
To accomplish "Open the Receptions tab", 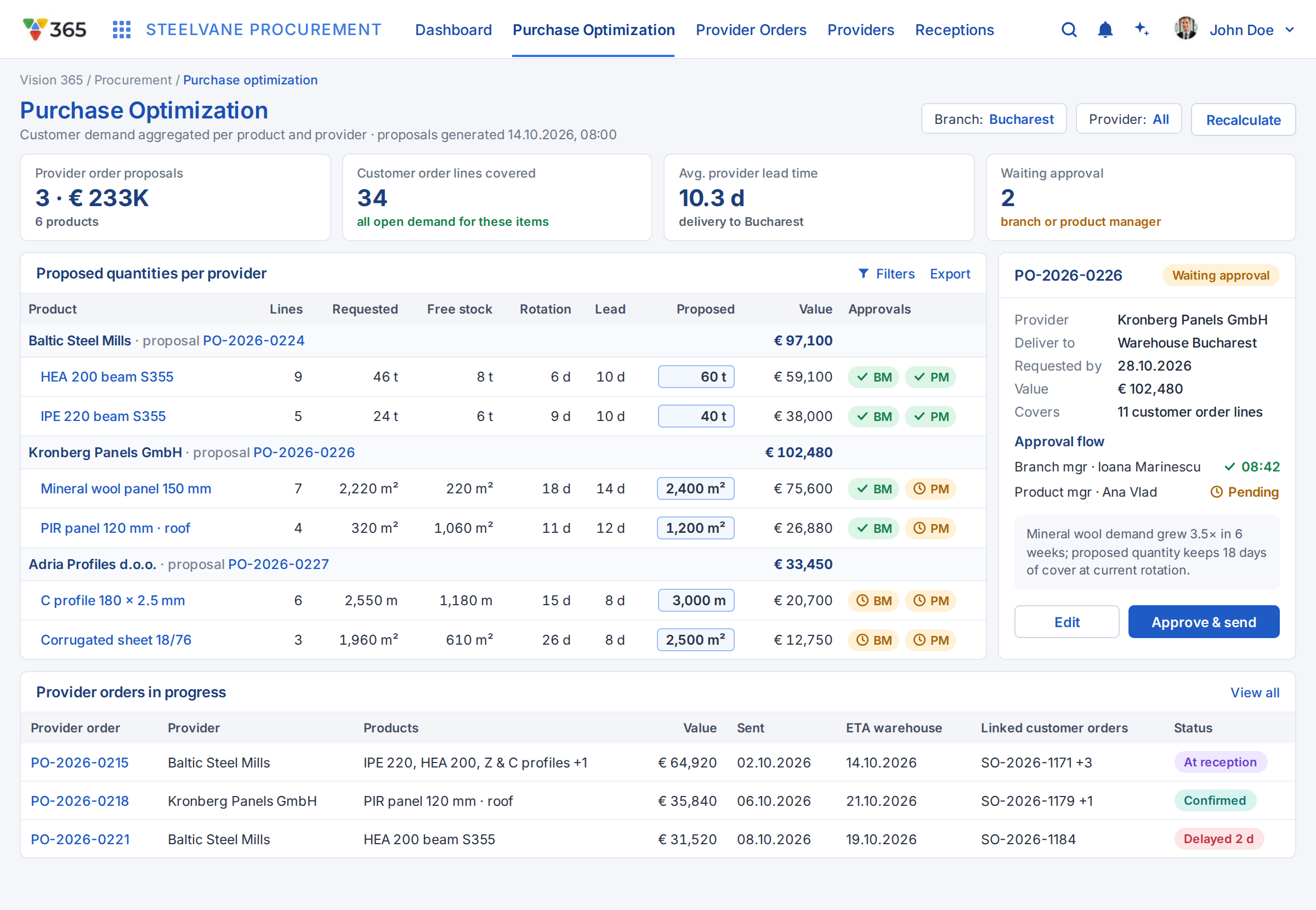I will pyautogui.click(x=954, y=30).
